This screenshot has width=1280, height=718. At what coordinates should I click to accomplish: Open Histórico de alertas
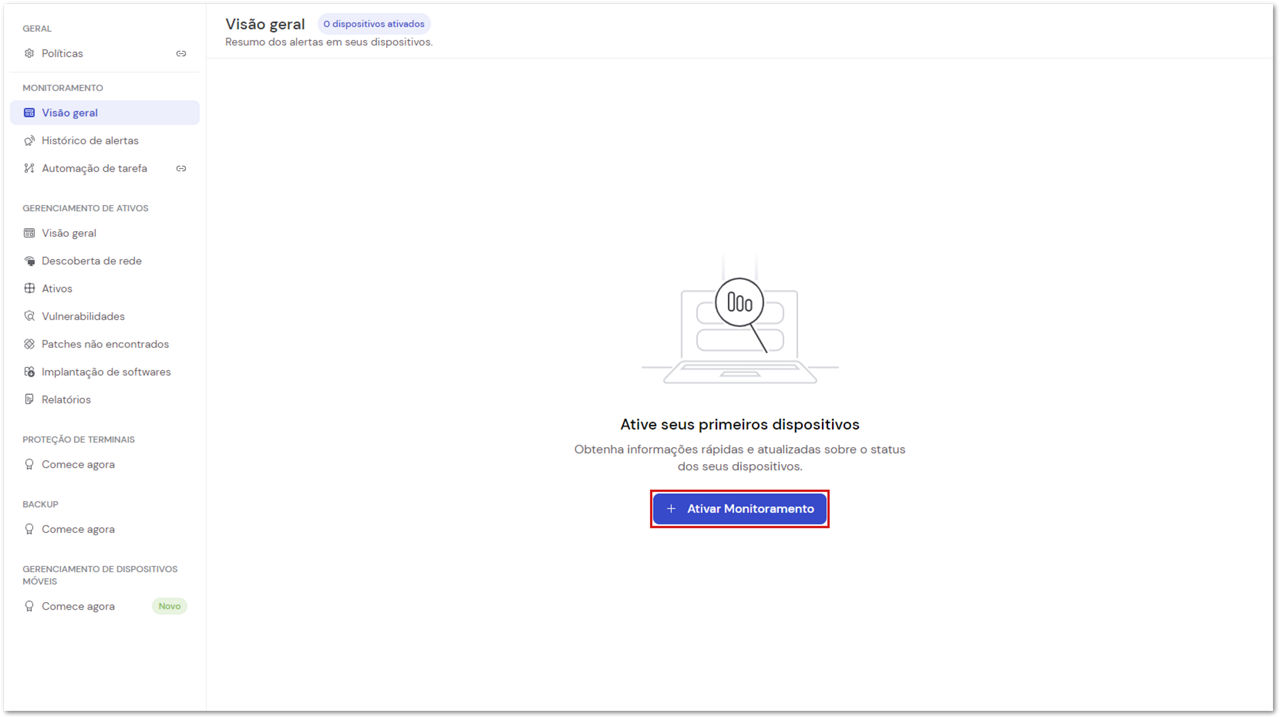(105, 141)
